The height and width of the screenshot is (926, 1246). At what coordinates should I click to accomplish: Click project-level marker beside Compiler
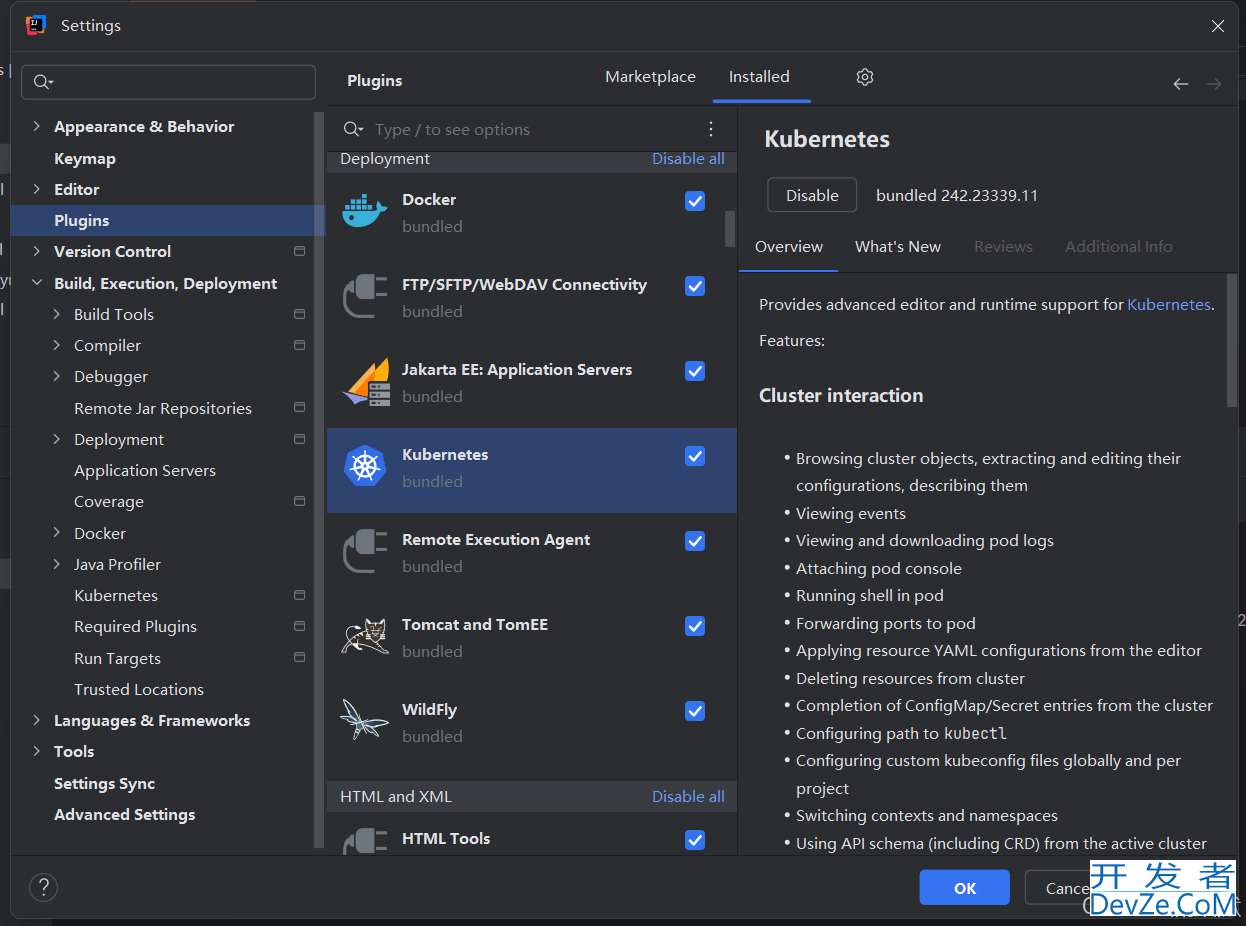(x=299, y=345)
